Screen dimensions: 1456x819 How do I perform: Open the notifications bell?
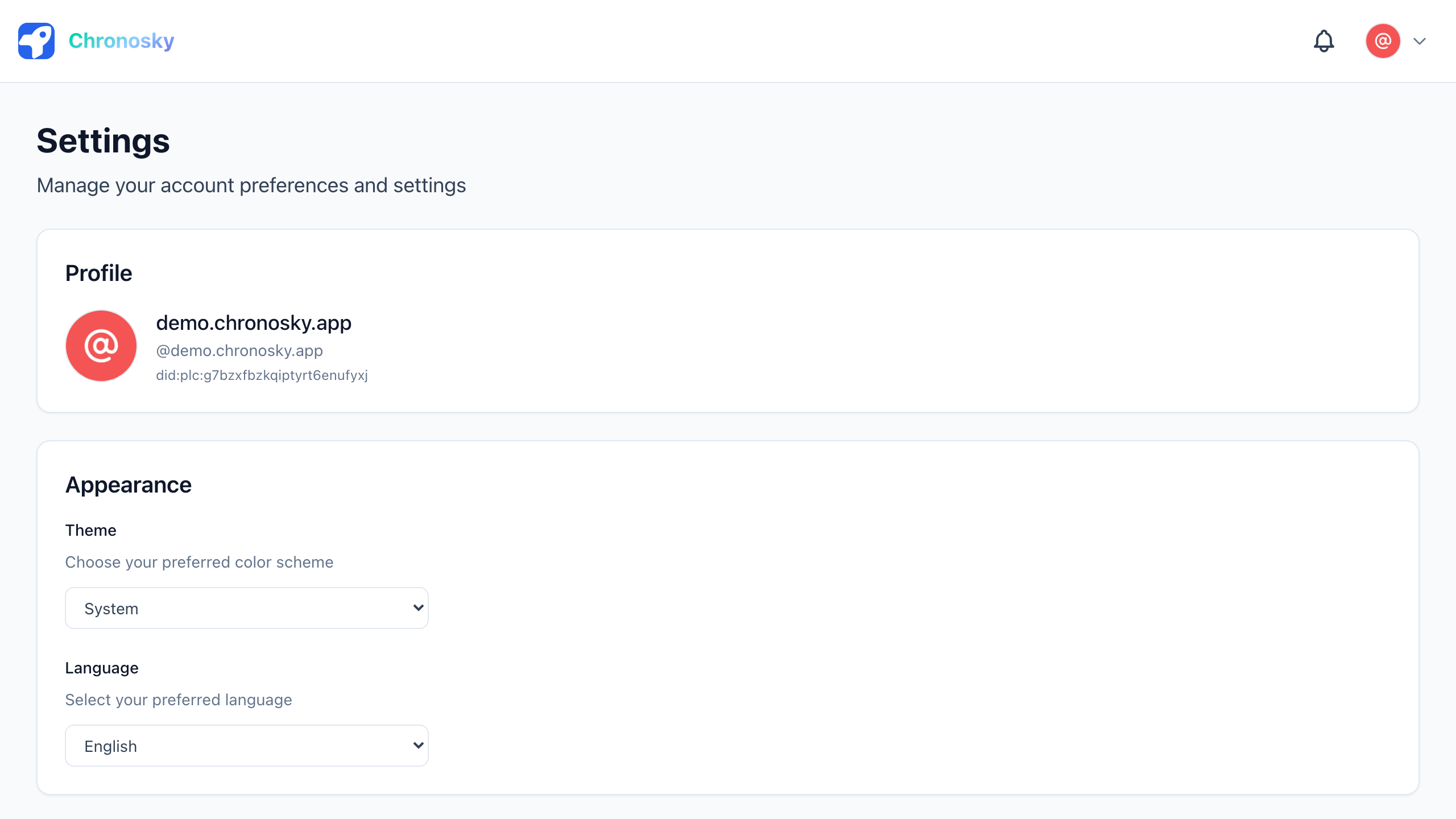(x=1323, y=41)
